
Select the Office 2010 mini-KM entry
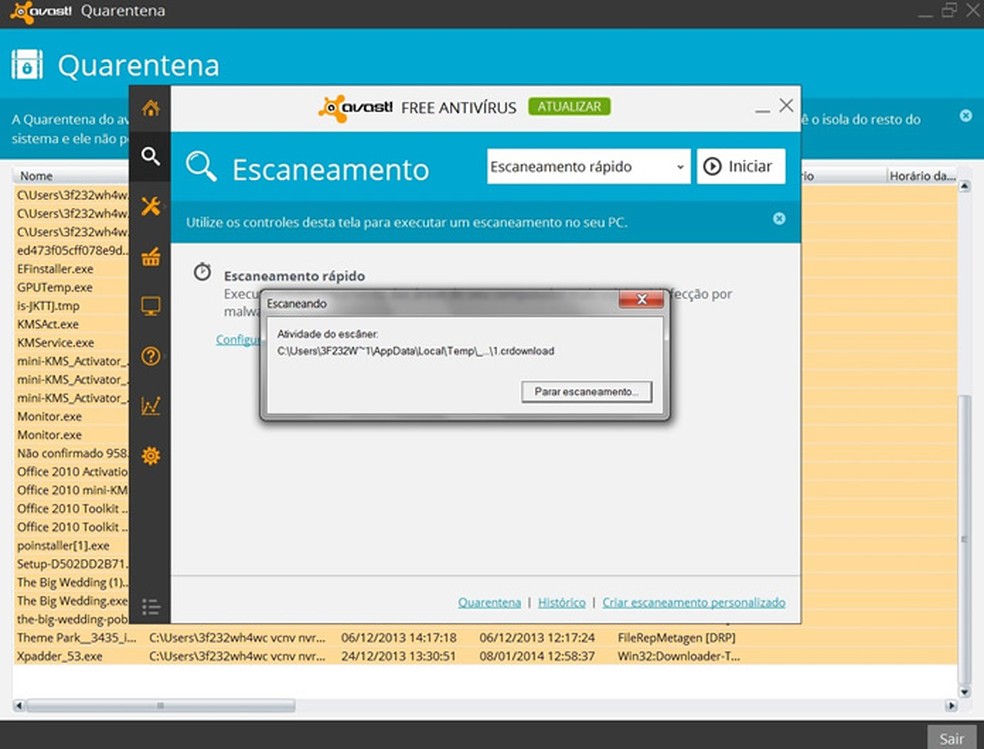72,490
